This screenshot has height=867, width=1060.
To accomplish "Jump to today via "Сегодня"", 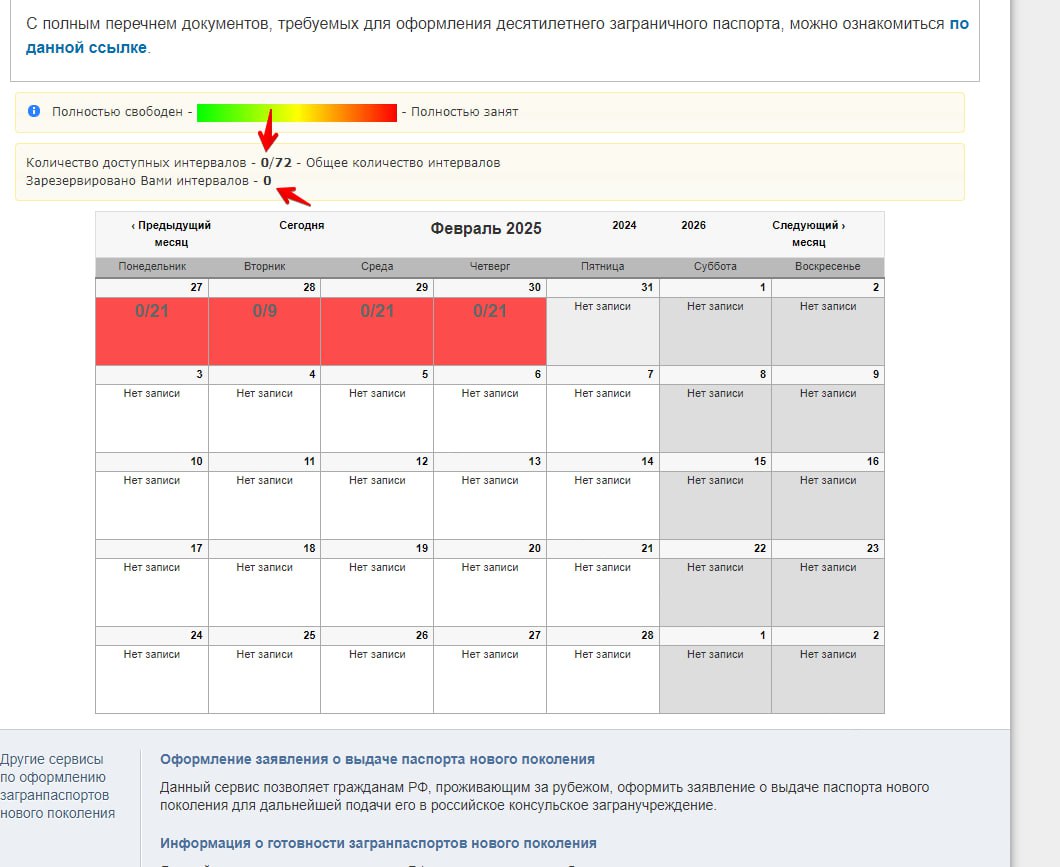I will [x=301, y=226].
